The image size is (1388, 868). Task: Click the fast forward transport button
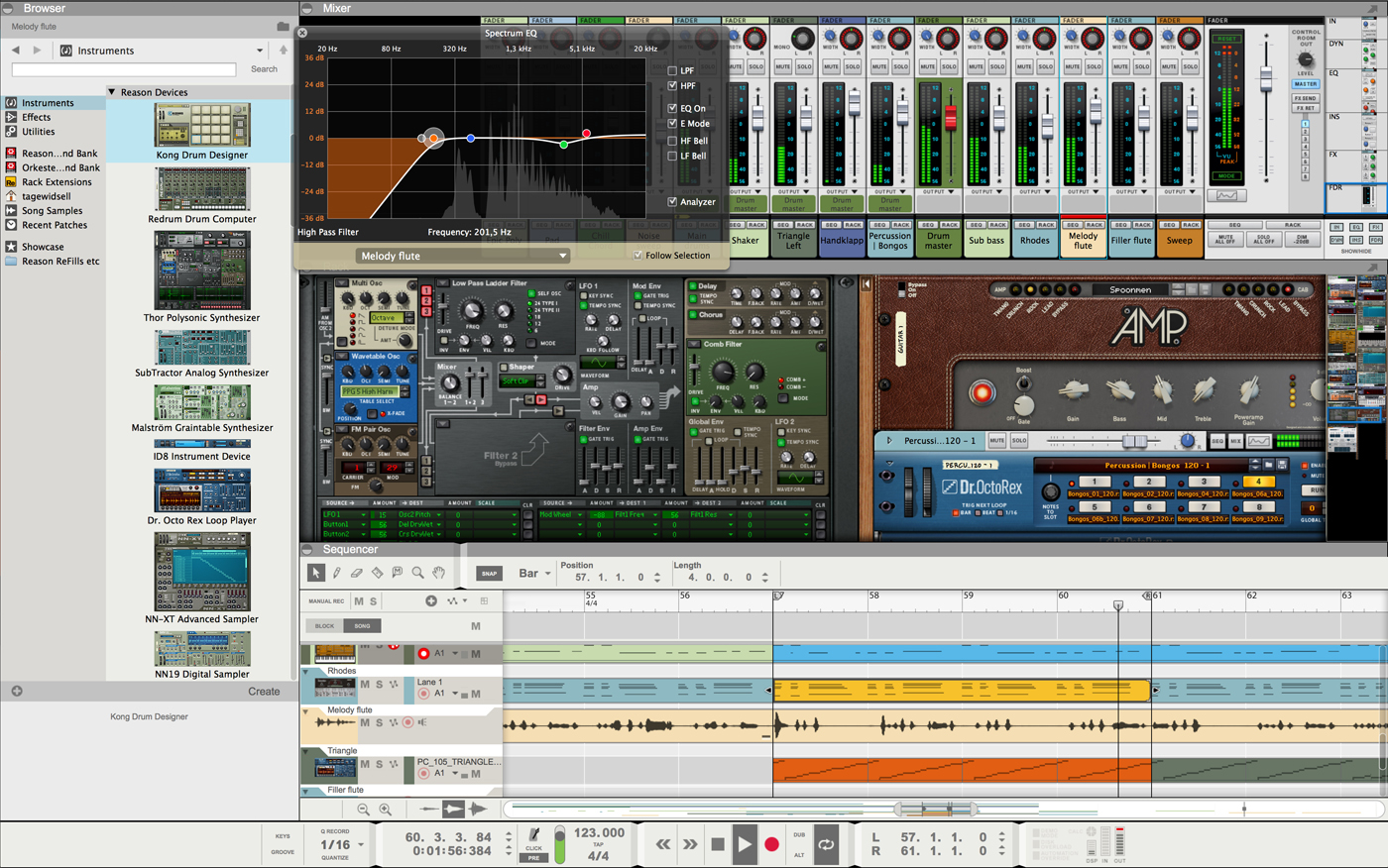[x=690, y=844]
